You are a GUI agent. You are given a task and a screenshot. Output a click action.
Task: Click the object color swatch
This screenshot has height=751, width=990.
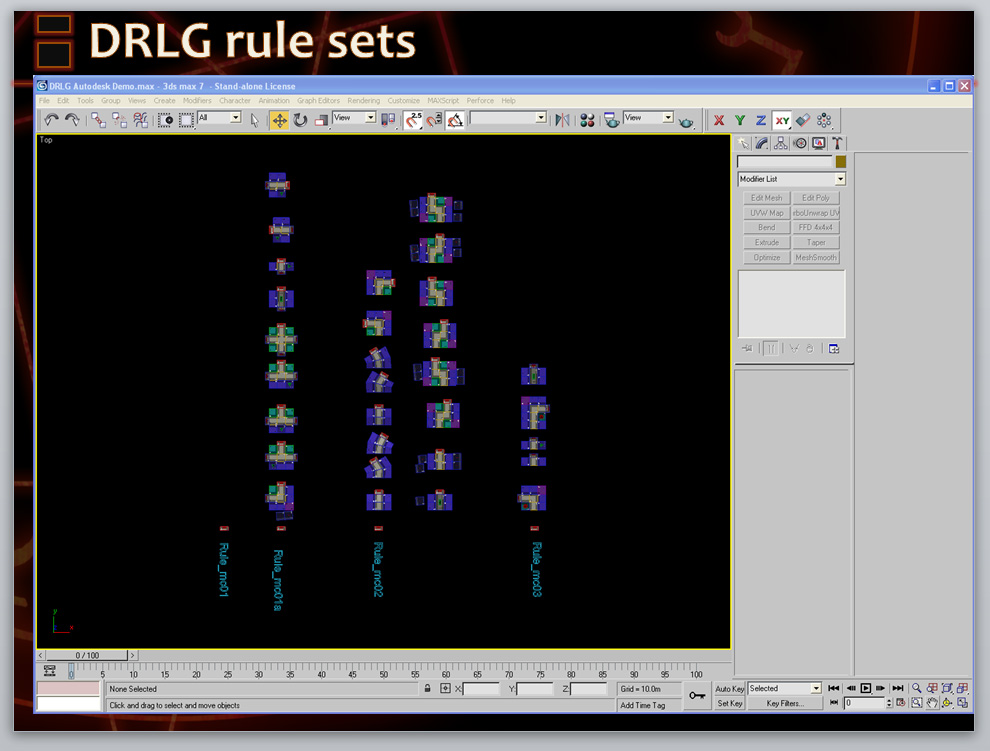pos(841,162)
